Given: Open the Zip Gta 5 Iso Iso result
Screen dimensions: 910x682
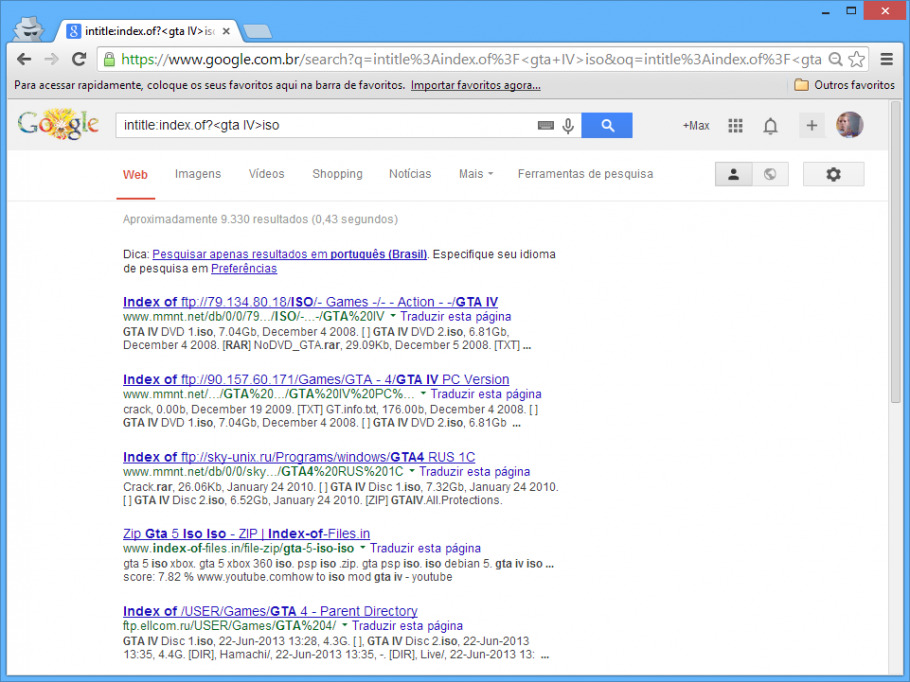Looking at the screenshot, I should pos(247,534).
